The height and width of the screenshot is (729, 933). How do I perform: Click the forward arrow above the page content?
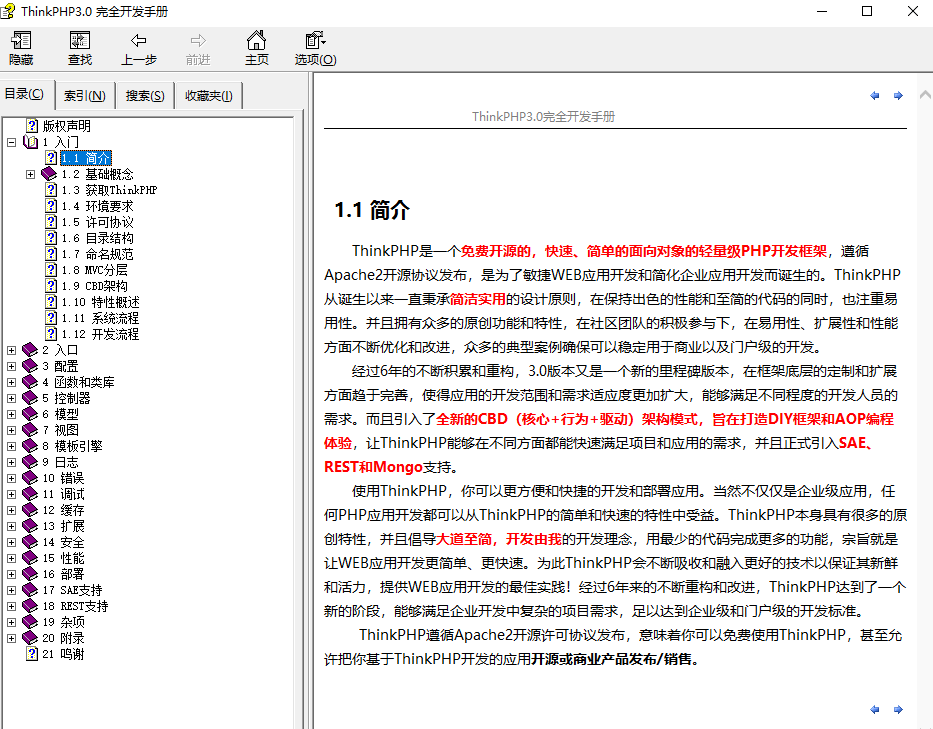coord(897,95)
